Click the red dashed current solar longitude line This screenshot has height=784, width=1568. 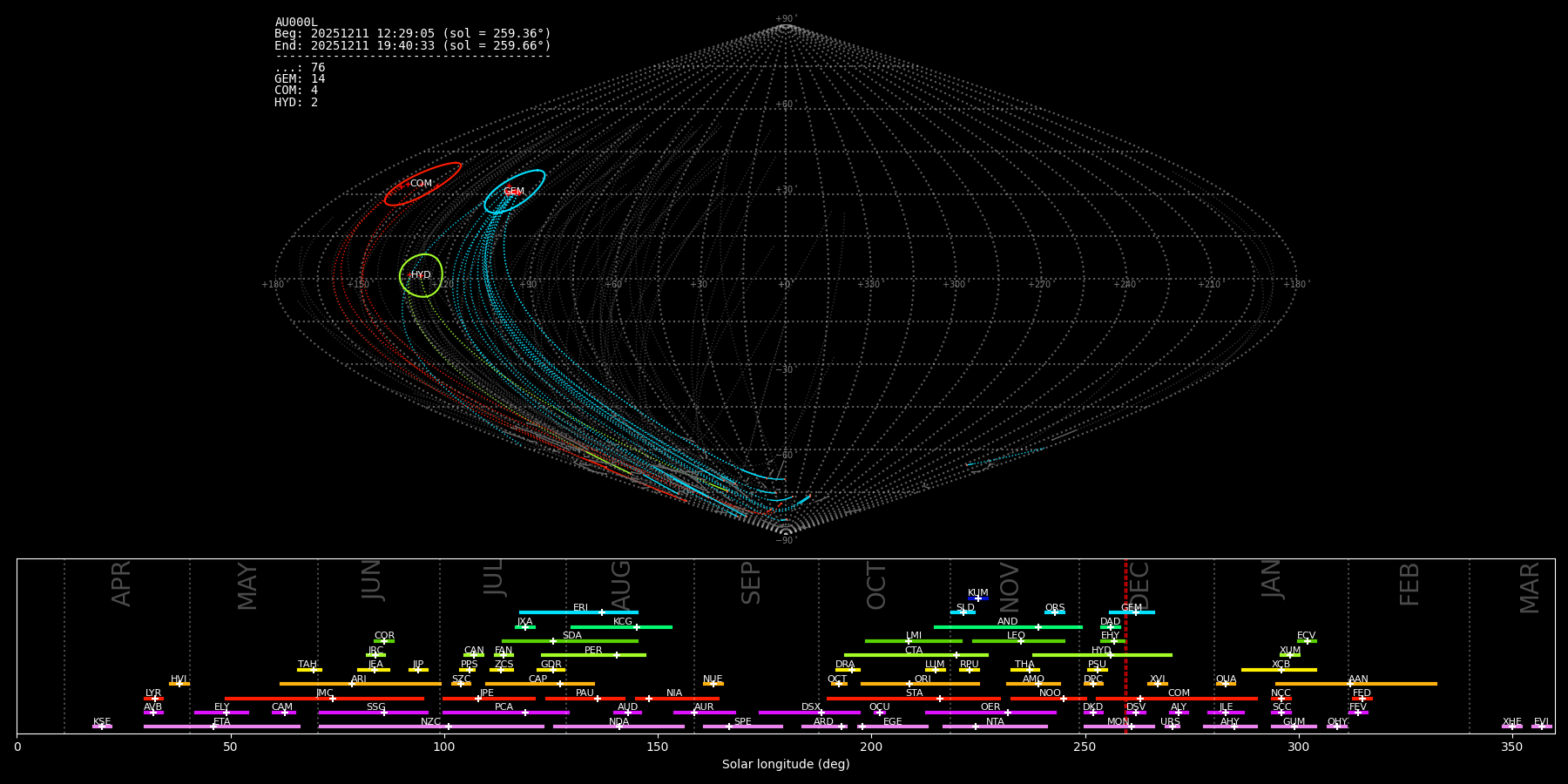click(1125, 645)
